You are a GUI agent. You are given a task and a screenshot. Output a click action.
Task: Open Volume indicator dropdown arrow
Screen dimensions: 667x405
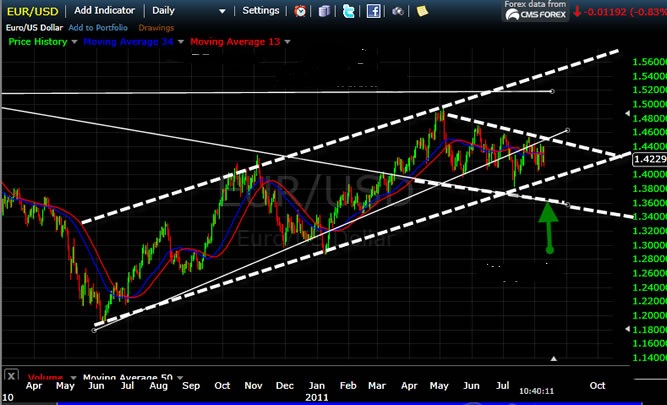click(x=72, y=378)
